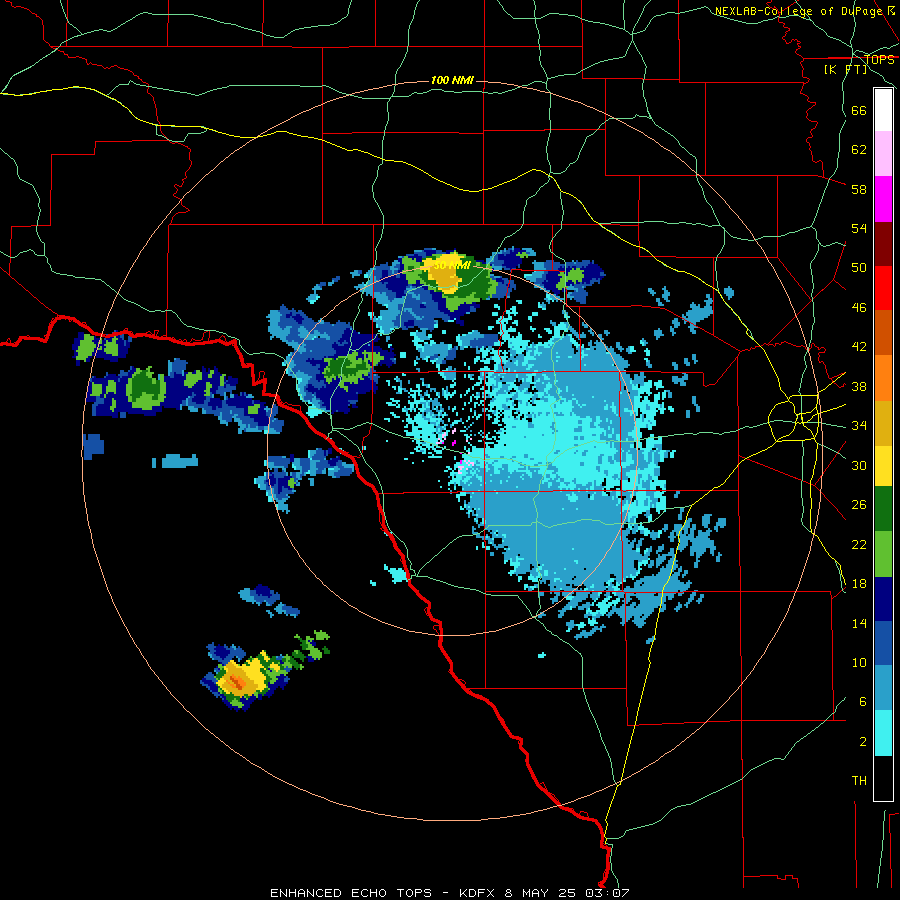Click the "66" legend value

click(859, 110)
